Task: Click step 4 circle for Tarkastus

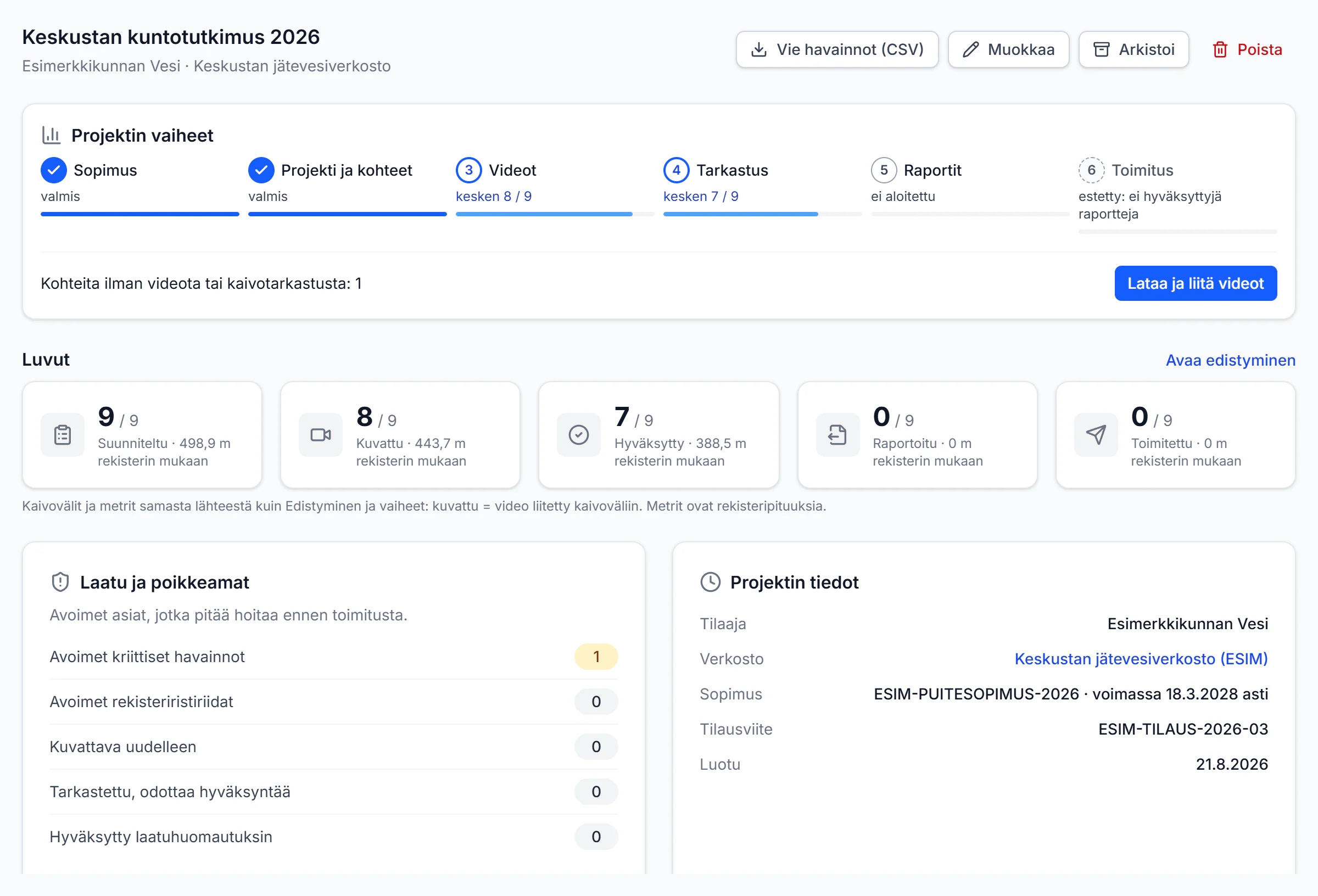Action: coord(677,170)
